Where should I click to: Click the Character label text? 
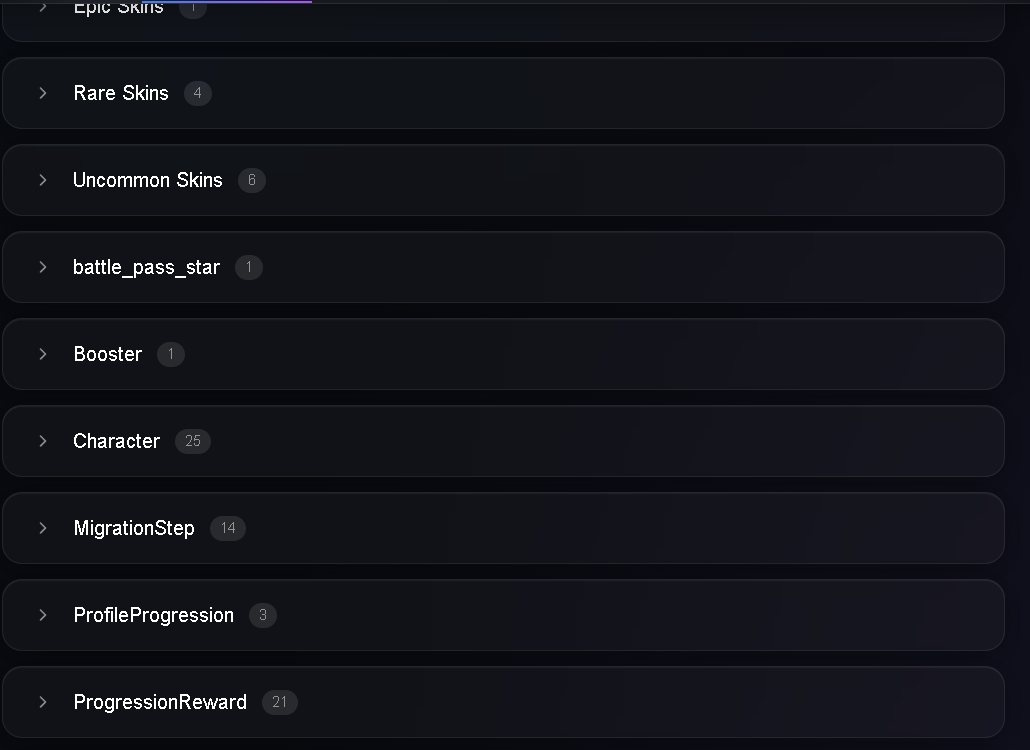pyautogui.click(x=116, y=441)
